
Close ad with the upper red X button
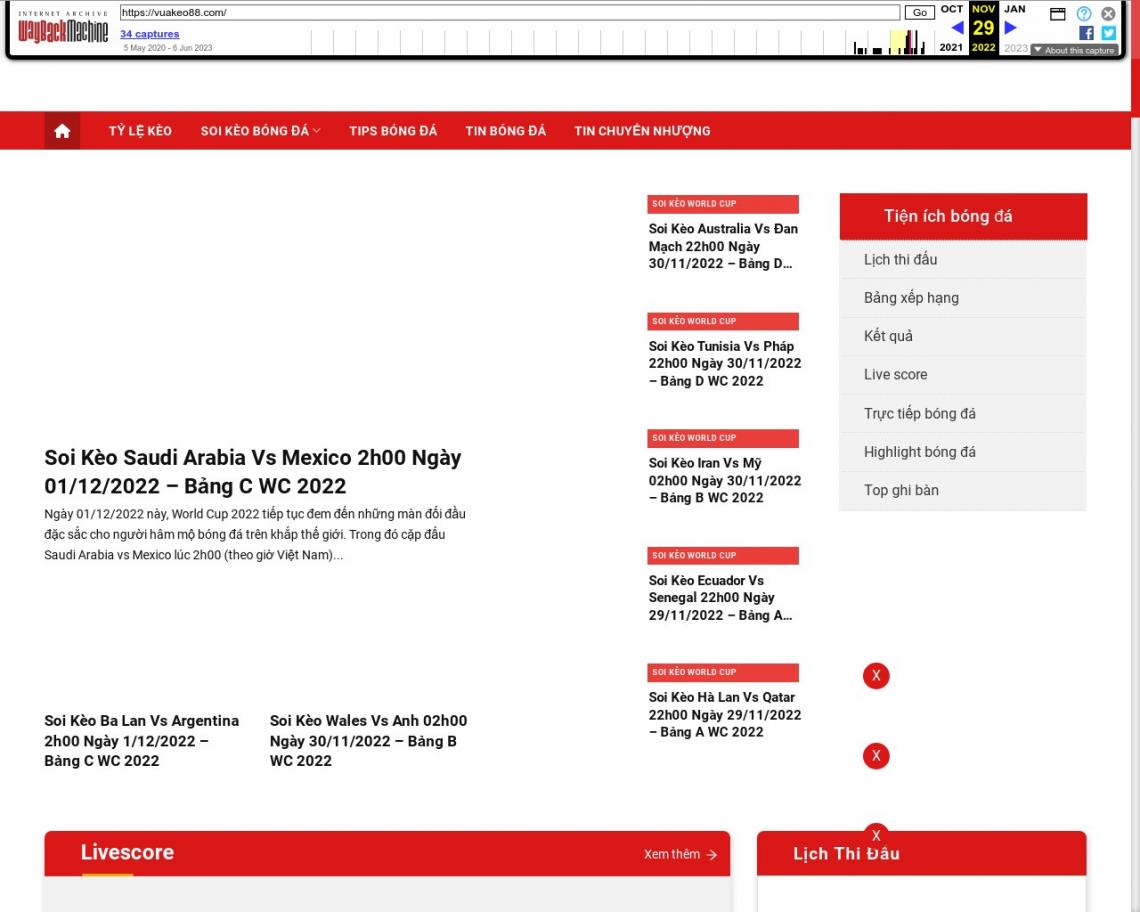876,676
